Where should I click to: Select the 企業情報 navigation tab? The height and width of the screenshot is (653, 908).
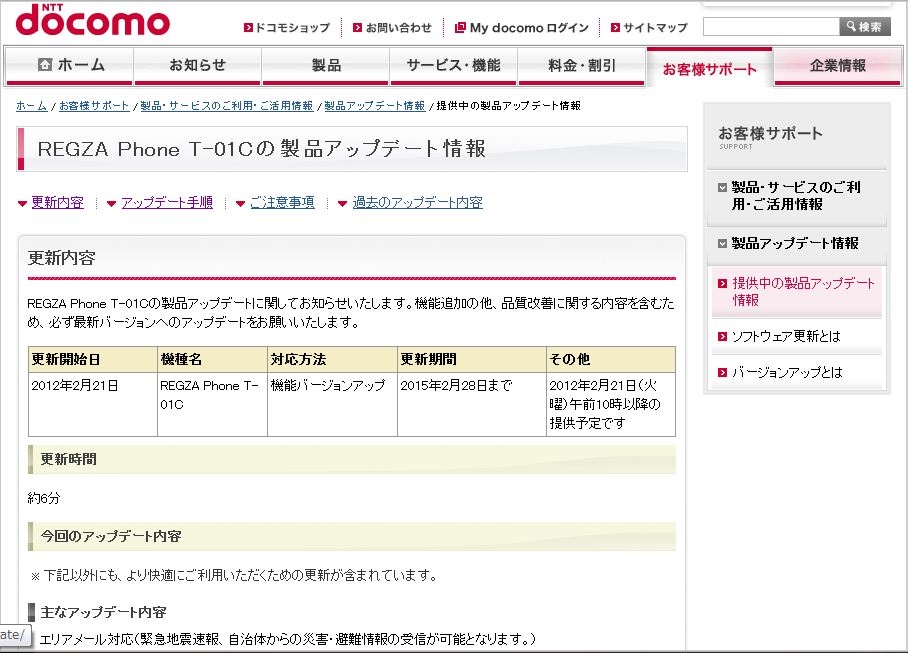pos(838,65)
